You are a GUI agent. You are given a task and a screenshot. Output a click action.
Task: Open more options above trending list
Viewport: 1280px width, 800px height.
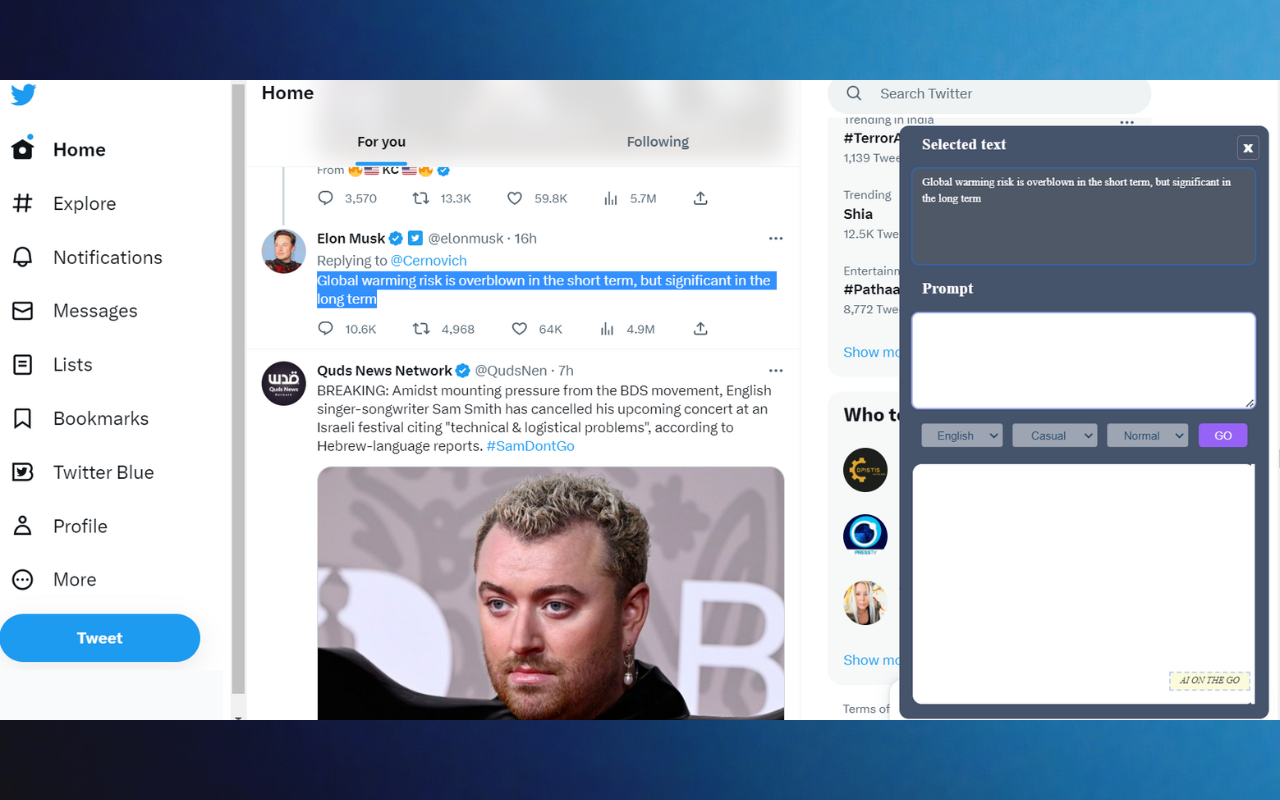(x=1127, y=122)
